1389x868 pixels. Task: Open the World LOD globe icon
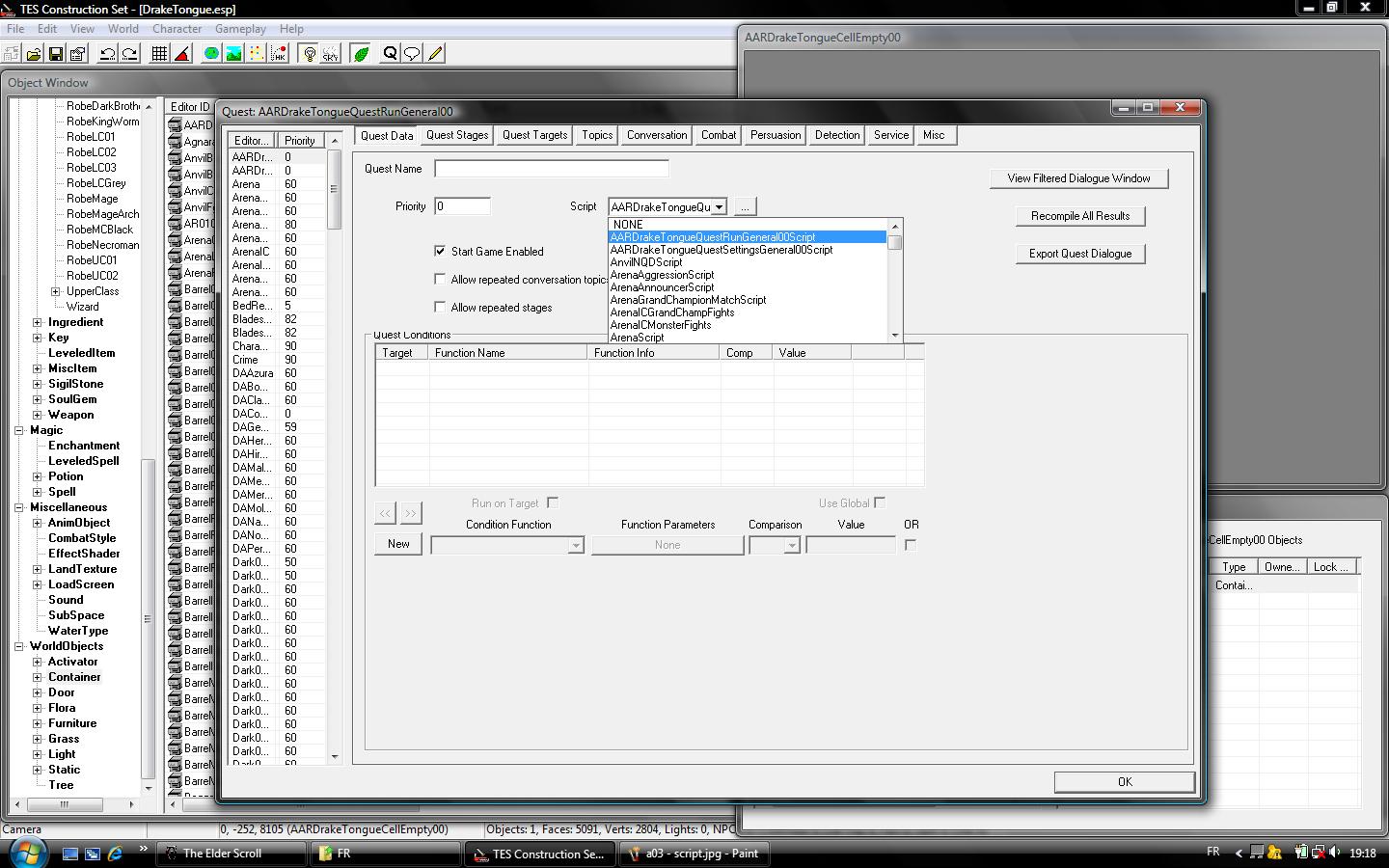click(x=211, y=54)
